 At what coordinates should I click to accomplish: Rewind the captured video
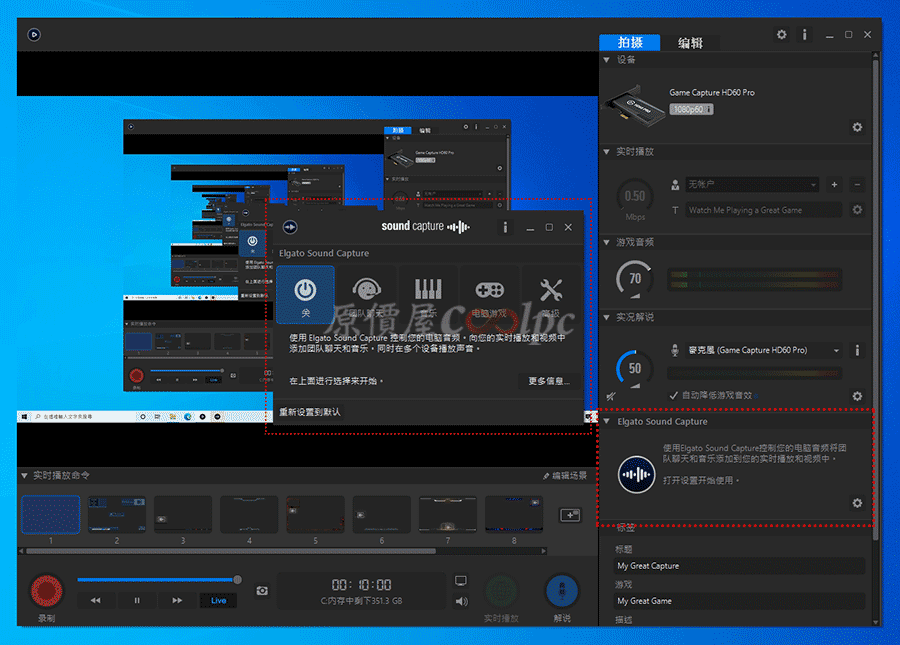click(x=95, y=600)
